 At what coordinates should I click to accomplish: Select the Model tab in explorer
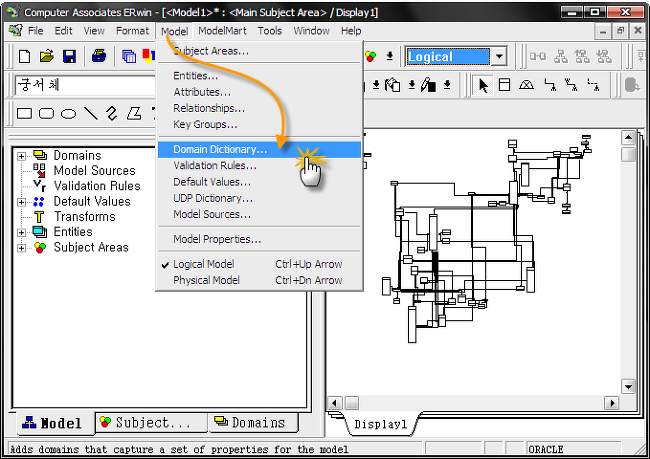(54, 423)
